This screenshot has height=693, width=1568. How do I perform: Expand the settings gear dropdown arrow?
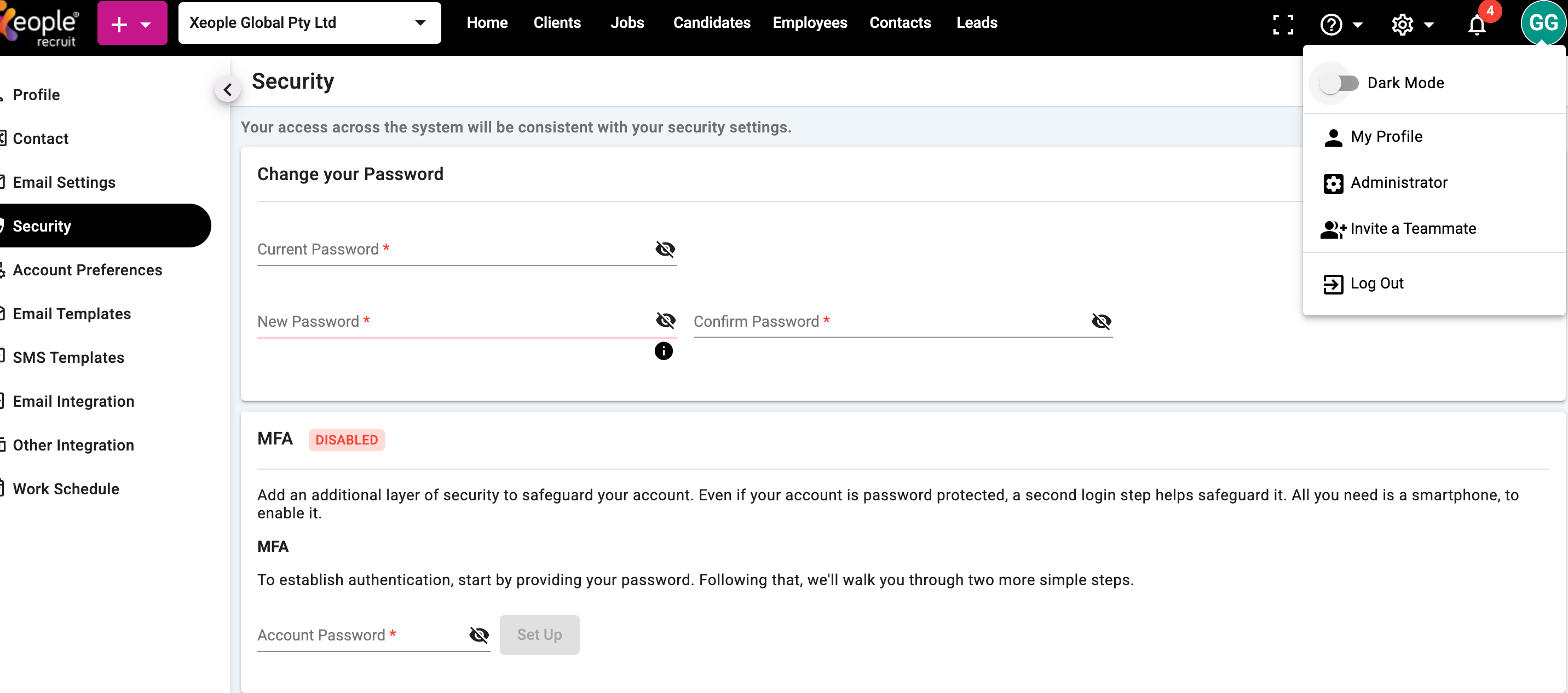1428,25
